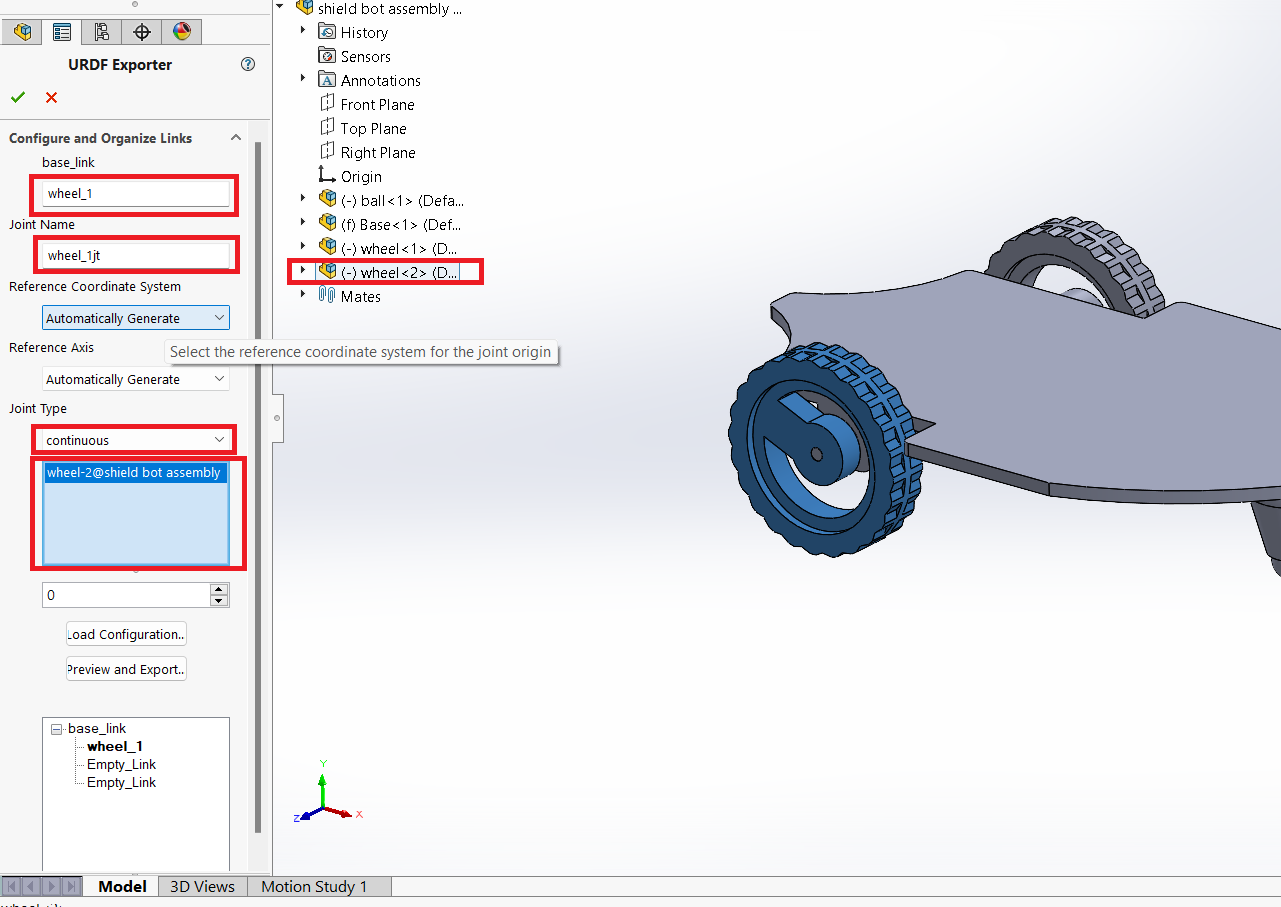Collapse the Configure and Organize Links section
Screen dimensions: 1281x907
coord(236,138)
